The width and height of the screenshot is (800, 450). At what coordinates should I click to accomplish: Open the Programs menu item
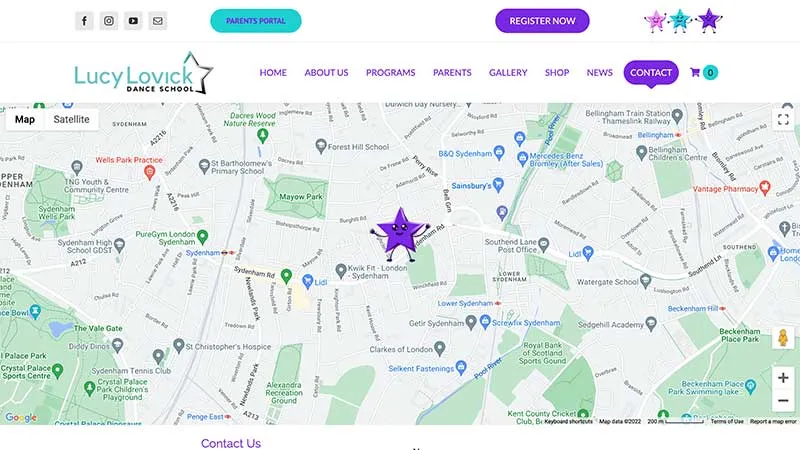pos(390,72)
